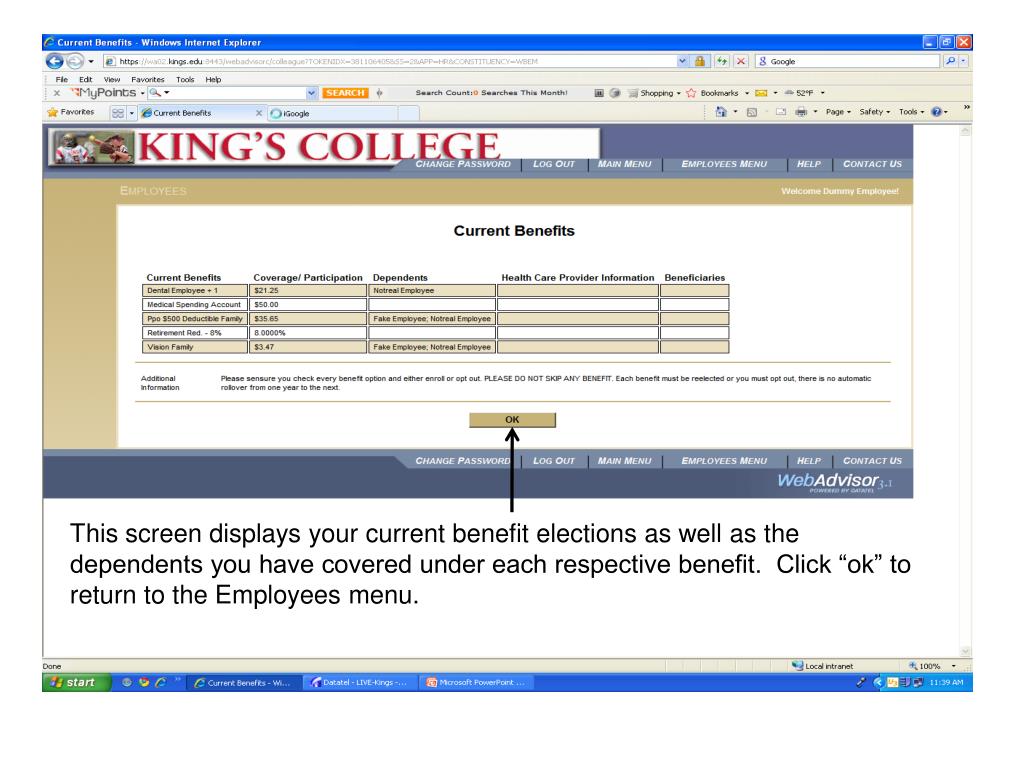Viewport: 1024px width, 768px height.
Task: Switch to Datatel LIVE-Kings taskbar window
Action: tap(359, 682)
